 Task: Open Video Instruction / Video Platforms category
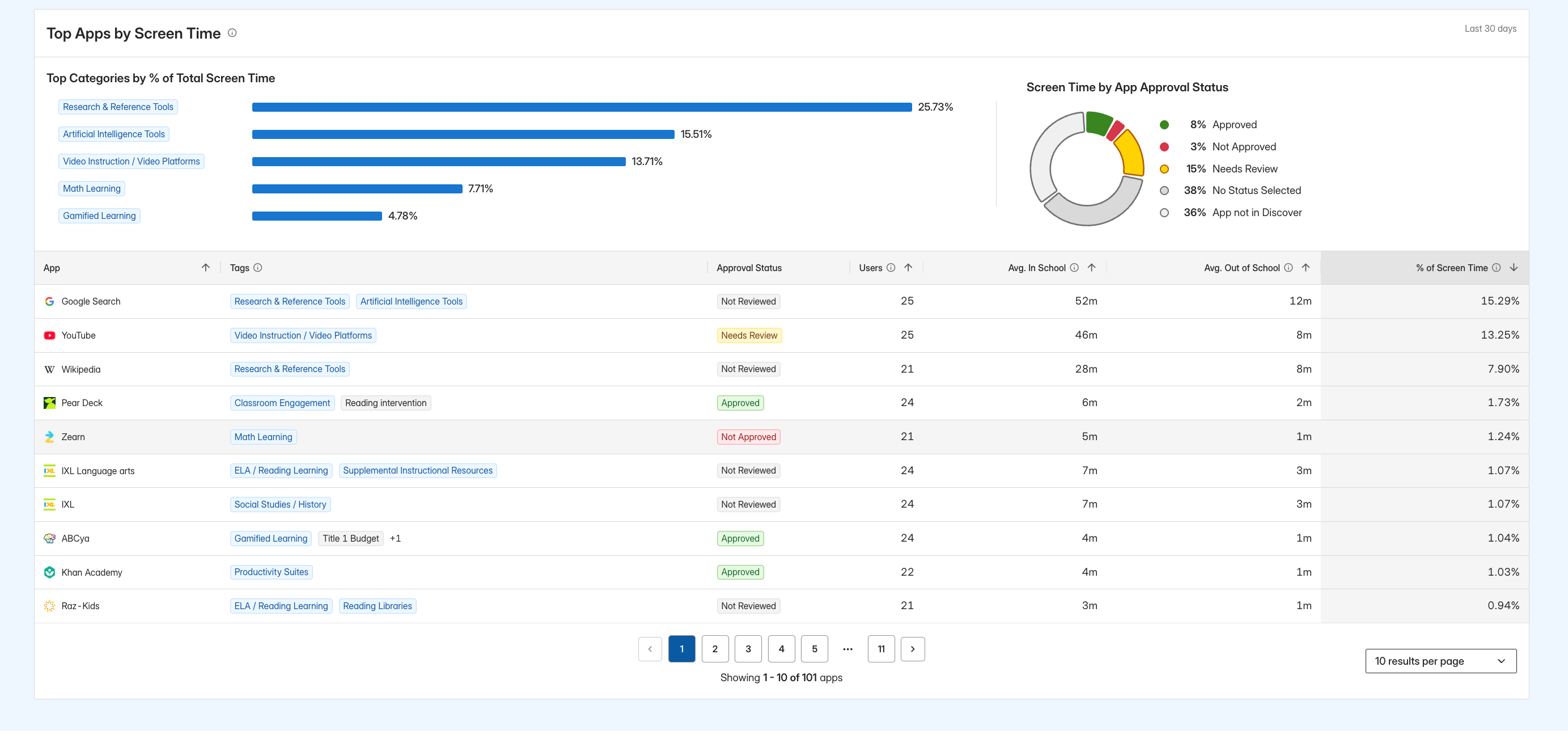[132, 162]
